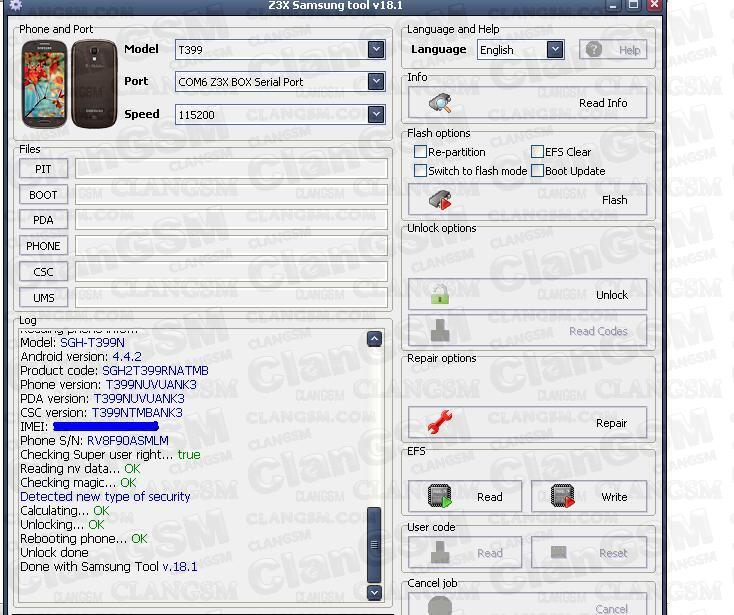Image resolution: width=734 pixels, height=615 pixels.
Task: Click the Read Info button label
Action: point(603,103)
